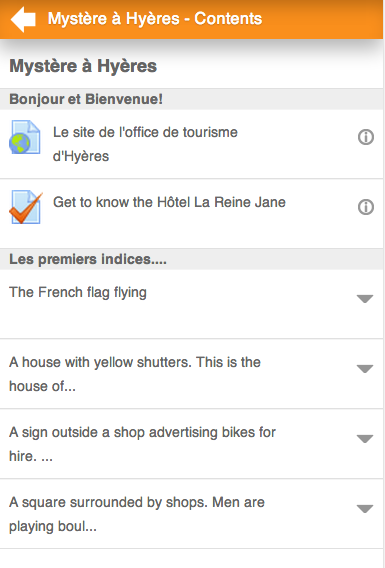Viewport: 385px width, 568px height.
Task: Open the globe URL resource icon
Action: (x=25, y=137)
